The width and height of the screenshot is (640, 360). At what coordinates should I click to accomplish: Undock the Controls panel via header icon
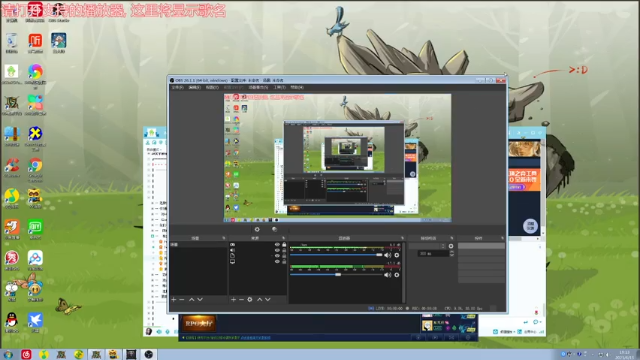(502, 238)
